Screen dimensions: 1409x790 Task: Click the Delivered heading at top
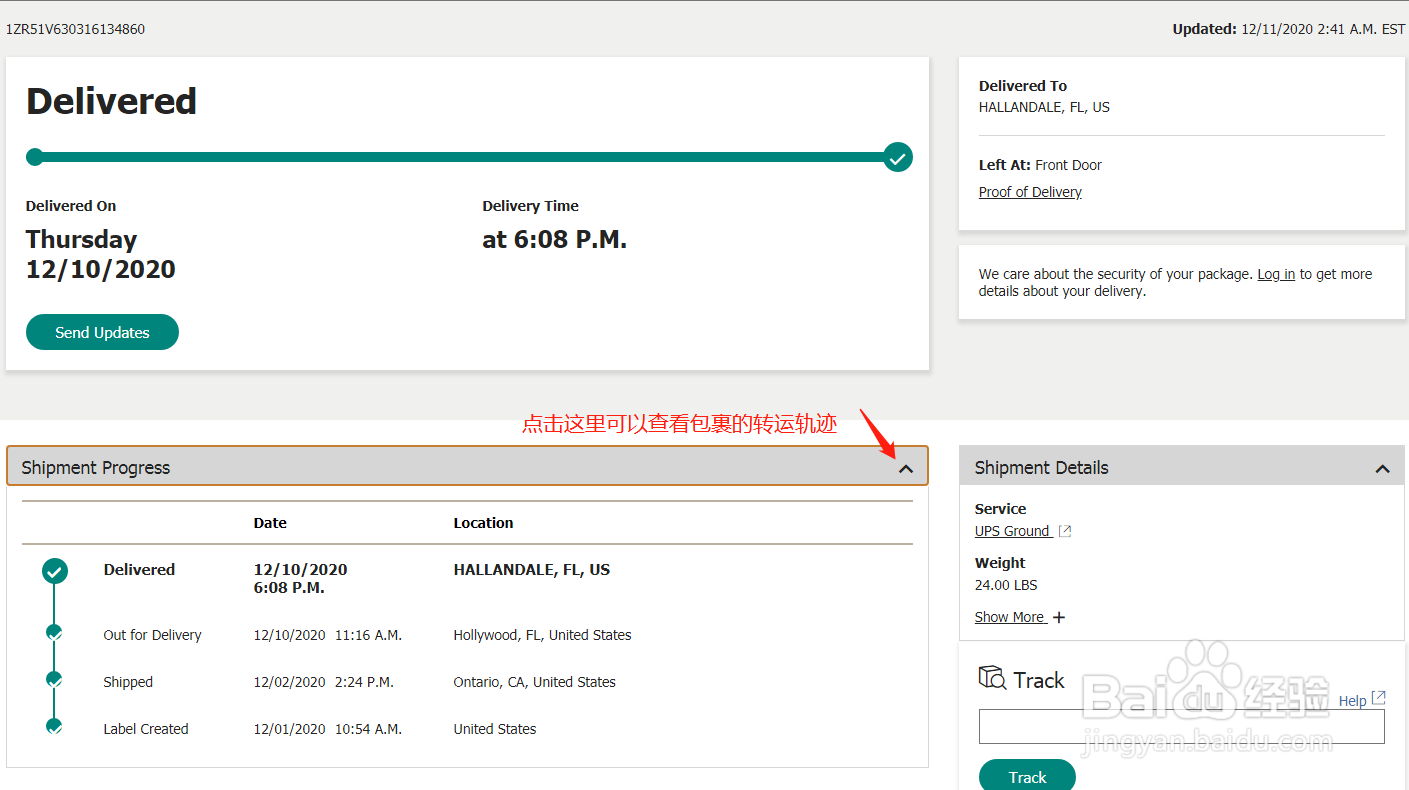tap(111, 101)
